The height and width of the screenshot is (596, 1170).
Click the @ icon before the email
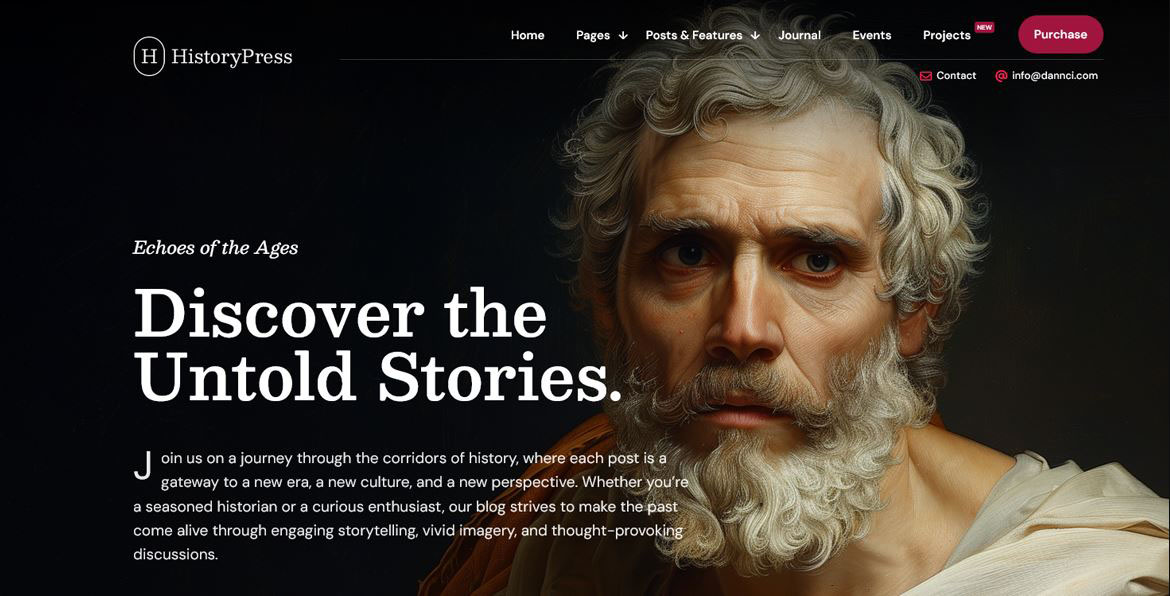[1001, 75]
